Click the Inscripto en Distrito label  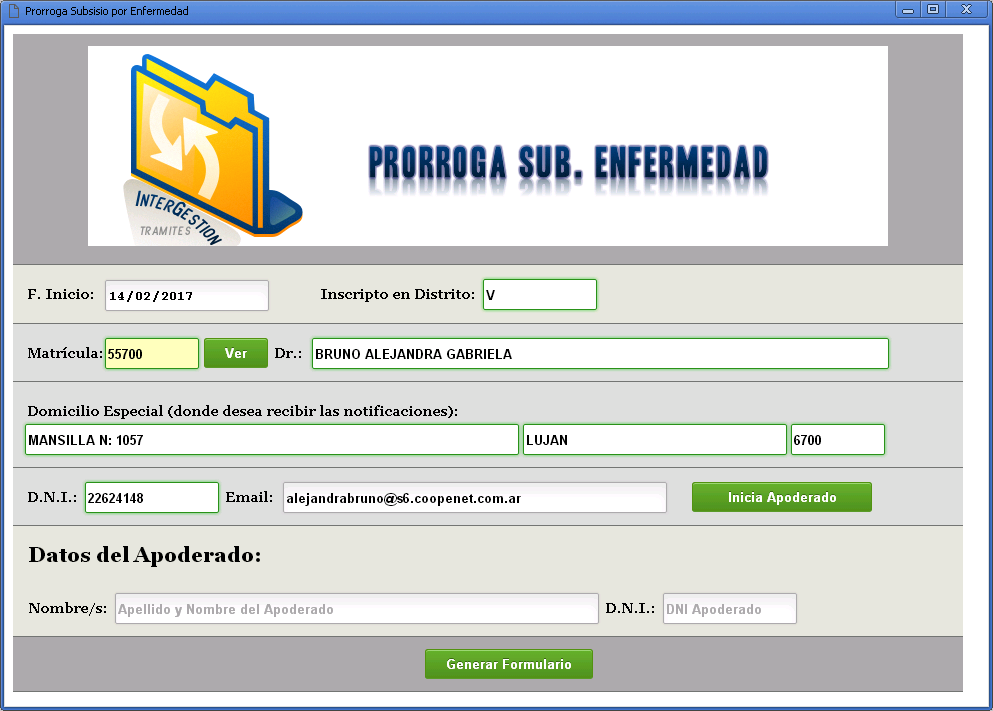(x=398, y=294)
